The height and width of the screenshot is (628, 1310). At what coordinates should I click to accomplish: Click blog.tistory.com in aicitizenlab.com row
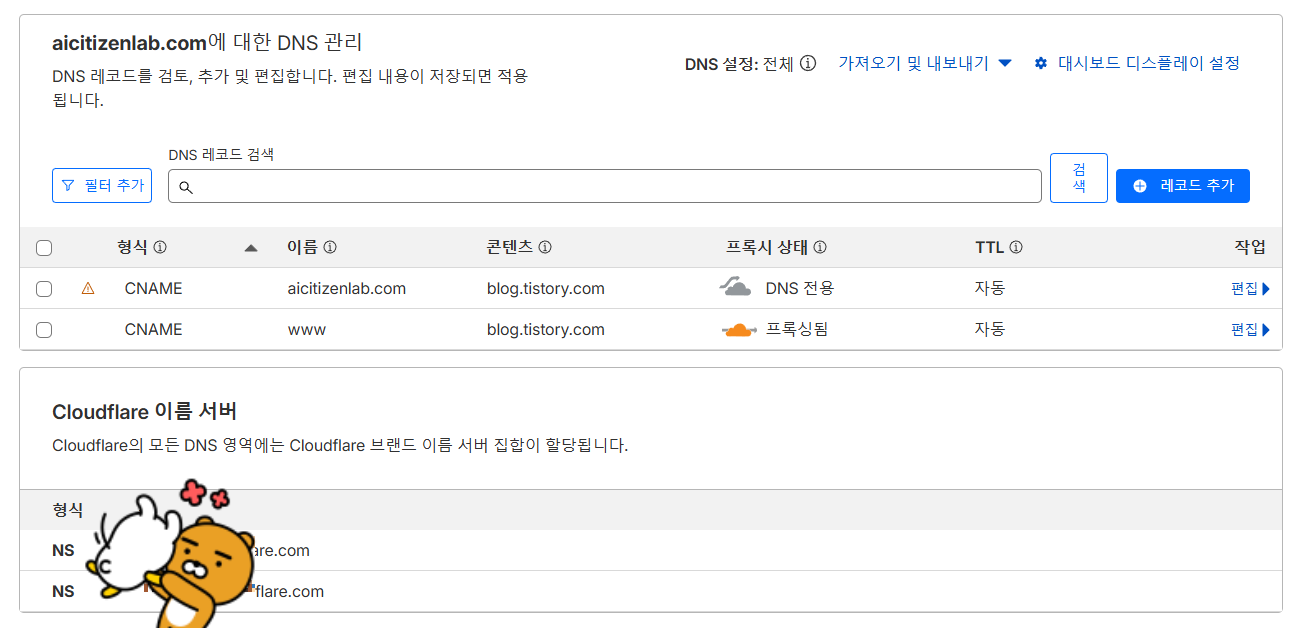[x=546, y=289]
